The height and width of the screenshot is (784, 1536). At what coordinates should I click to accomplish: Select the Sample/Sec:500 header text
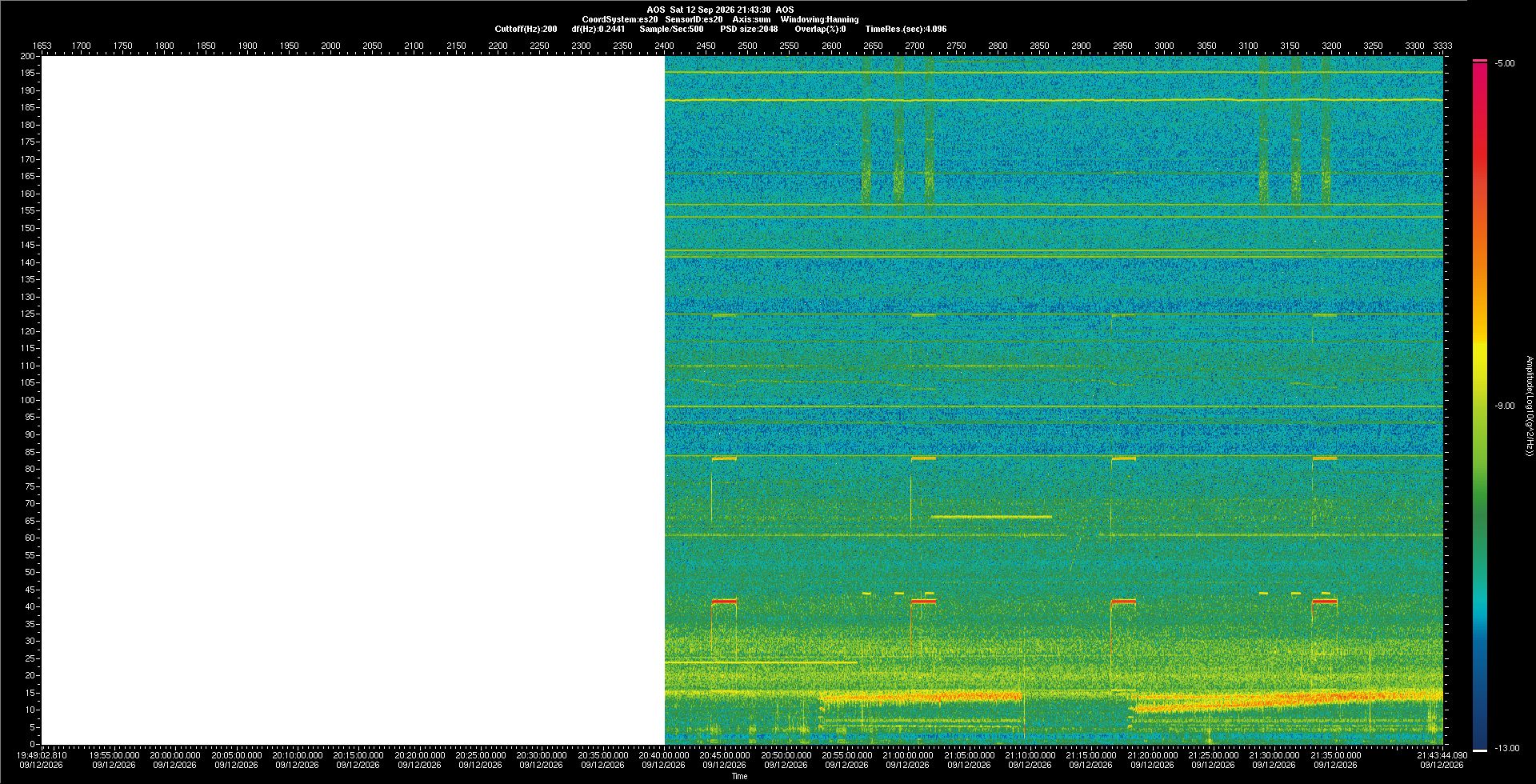click(x=671, y=29)
